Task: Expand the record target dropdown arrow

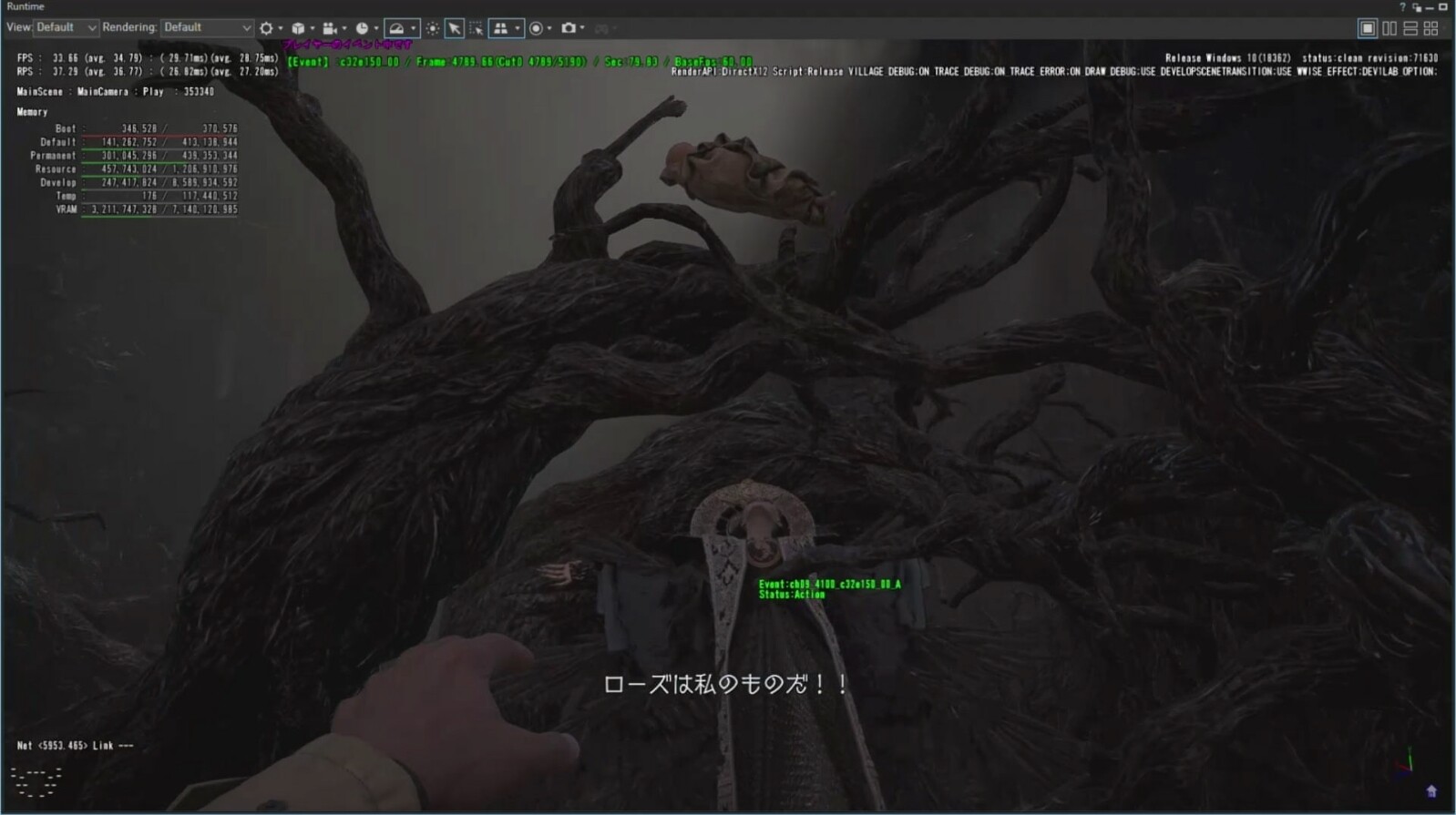Action: pyautogui.click(x=549, y=28)
